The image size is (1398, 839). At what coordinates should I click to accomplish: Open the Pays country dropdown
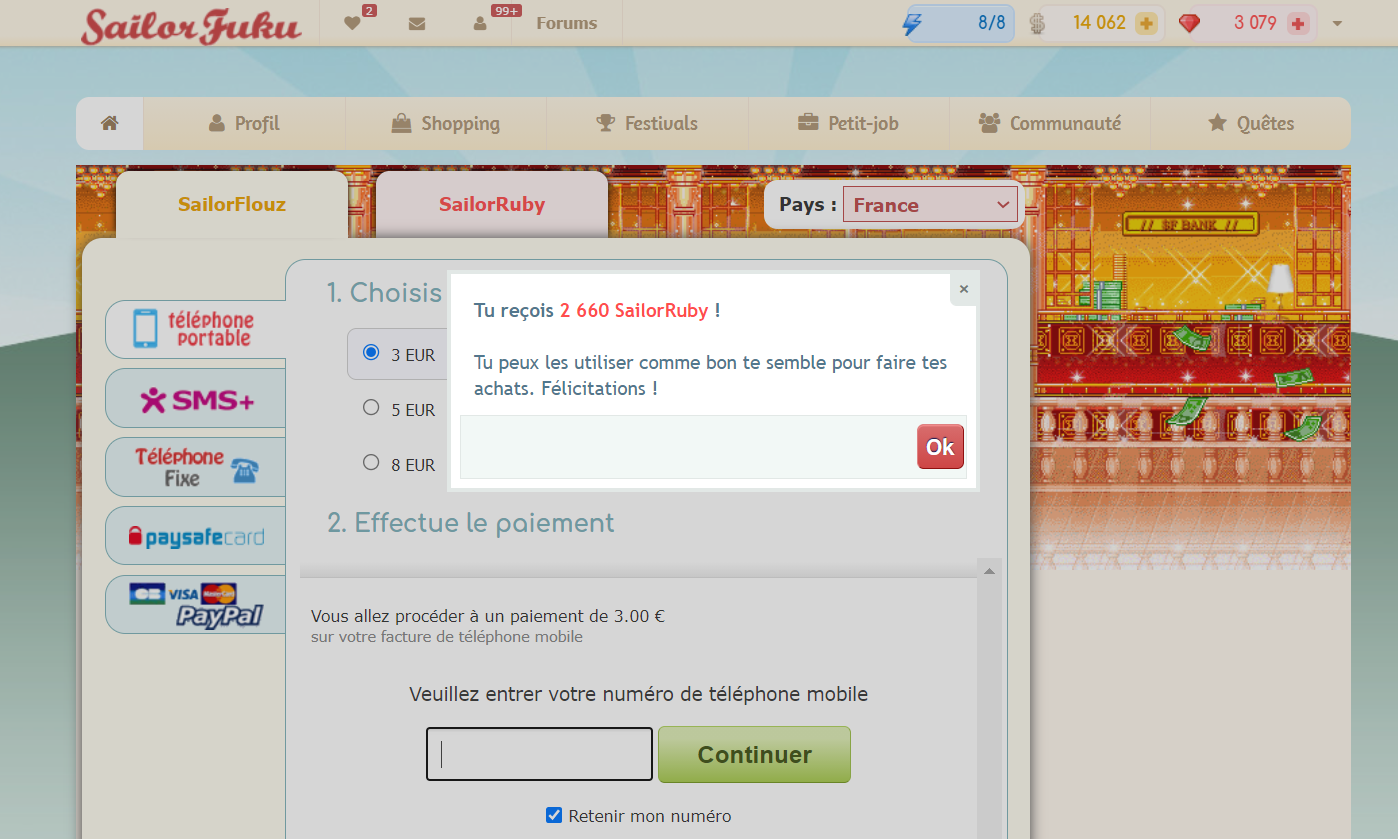(930, 205)
